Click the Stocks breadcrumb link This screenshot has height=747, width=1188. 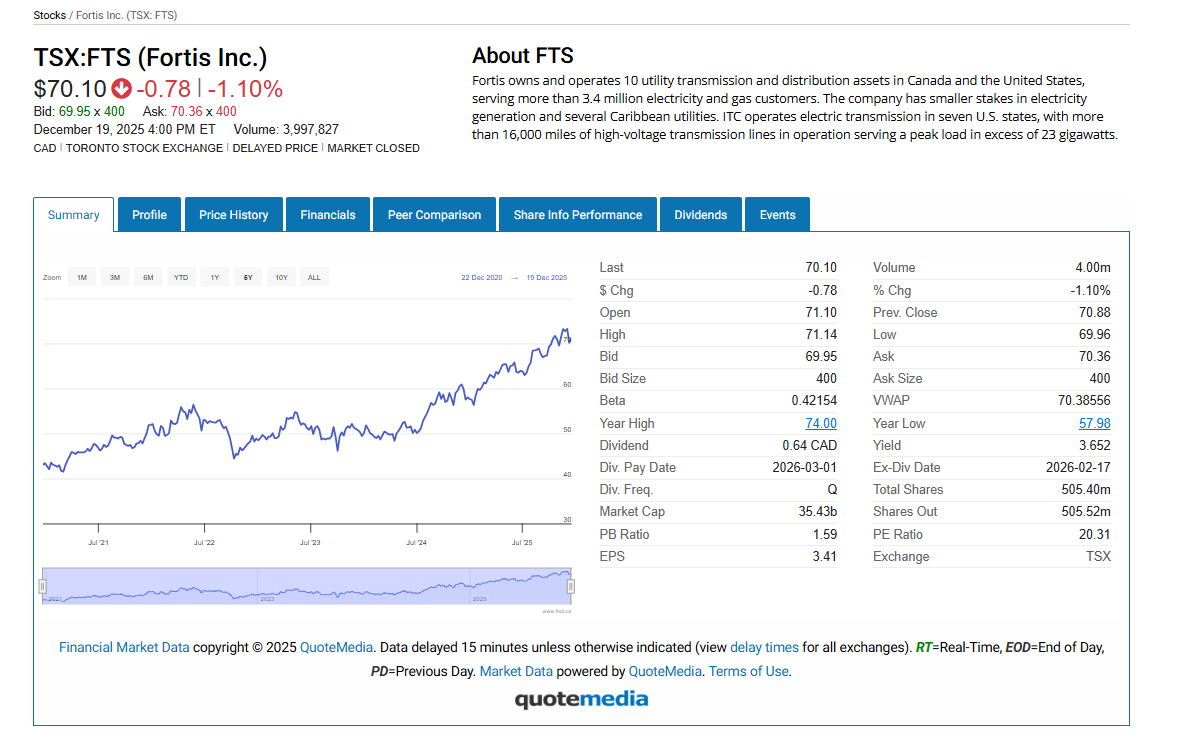click(x=49, y=15)
